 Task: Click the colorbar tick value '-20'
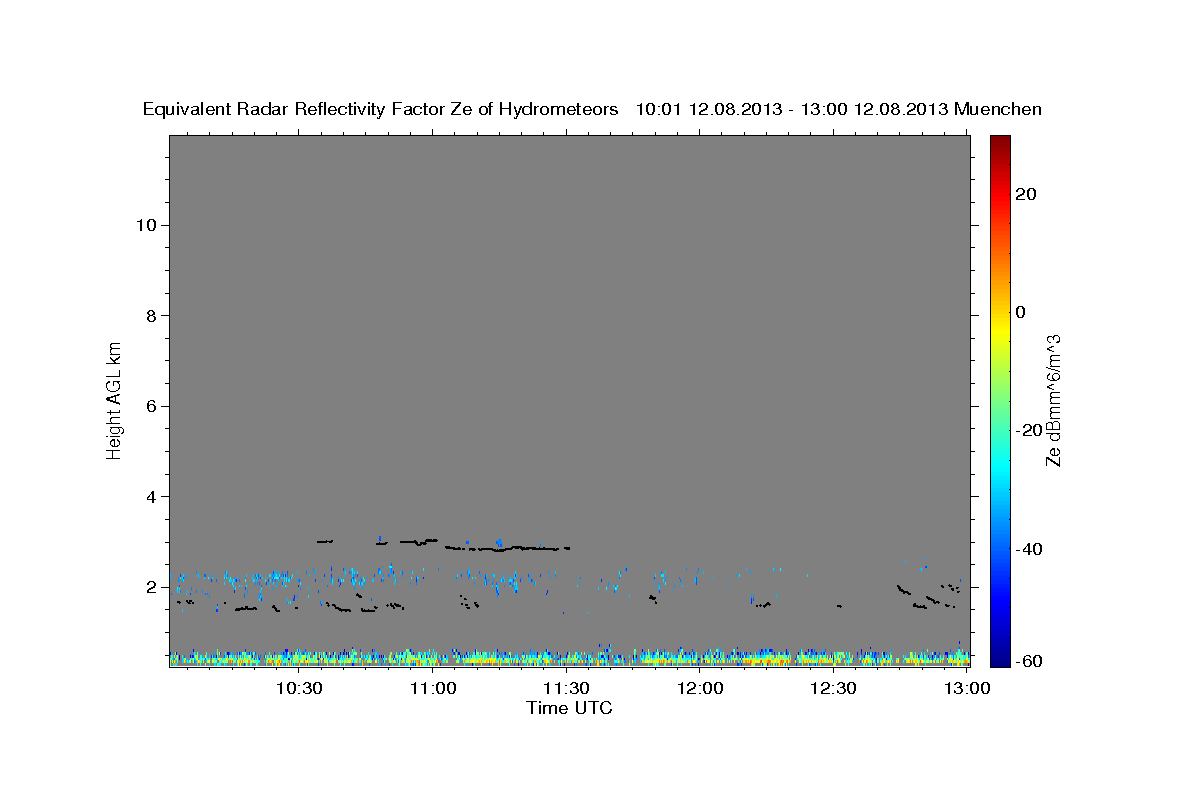[1029, 430]
